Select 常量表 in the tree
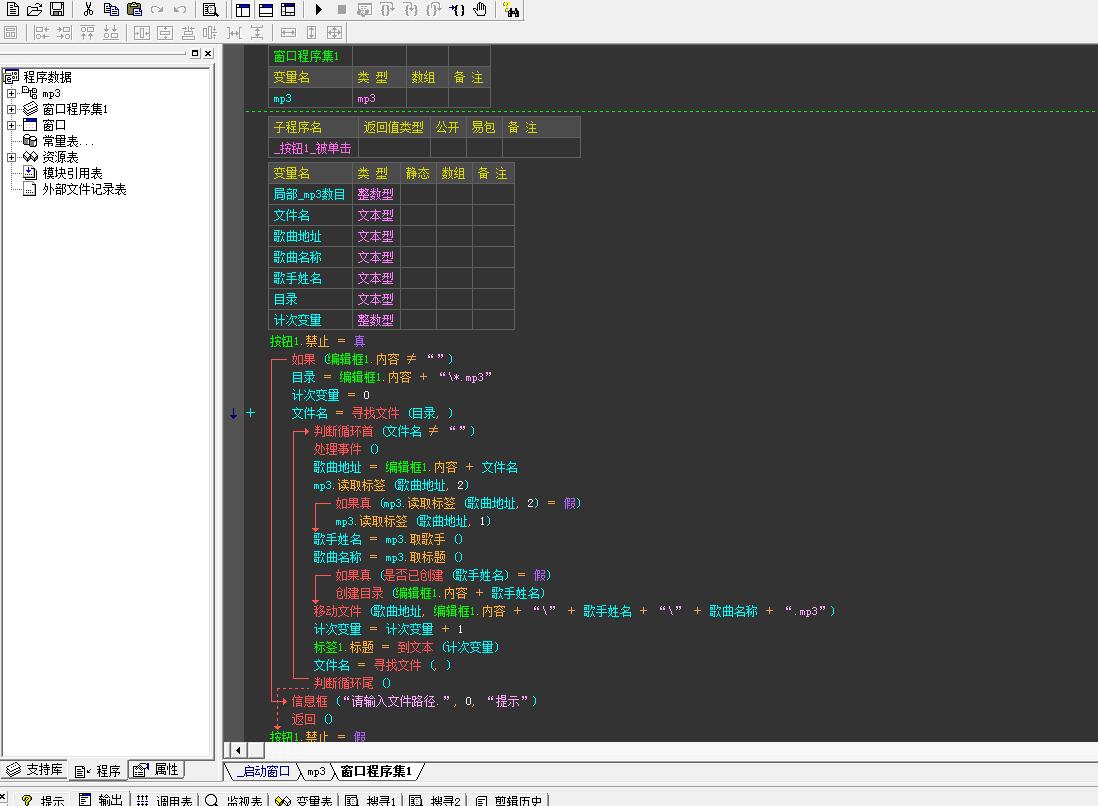The width and height of the screenshot is (1098, 806). [x=67, y=141]
